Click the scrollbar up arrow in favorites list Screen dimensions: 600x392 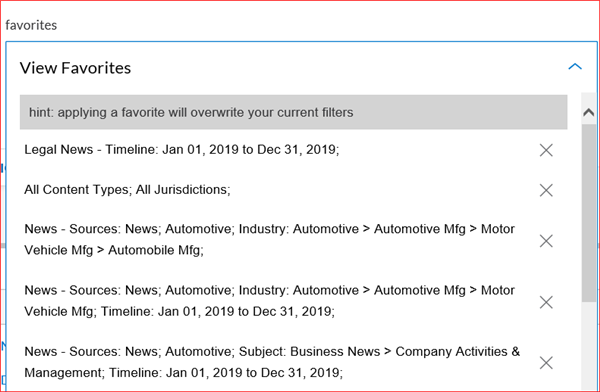pyautogui.click(x=589, y=112)
